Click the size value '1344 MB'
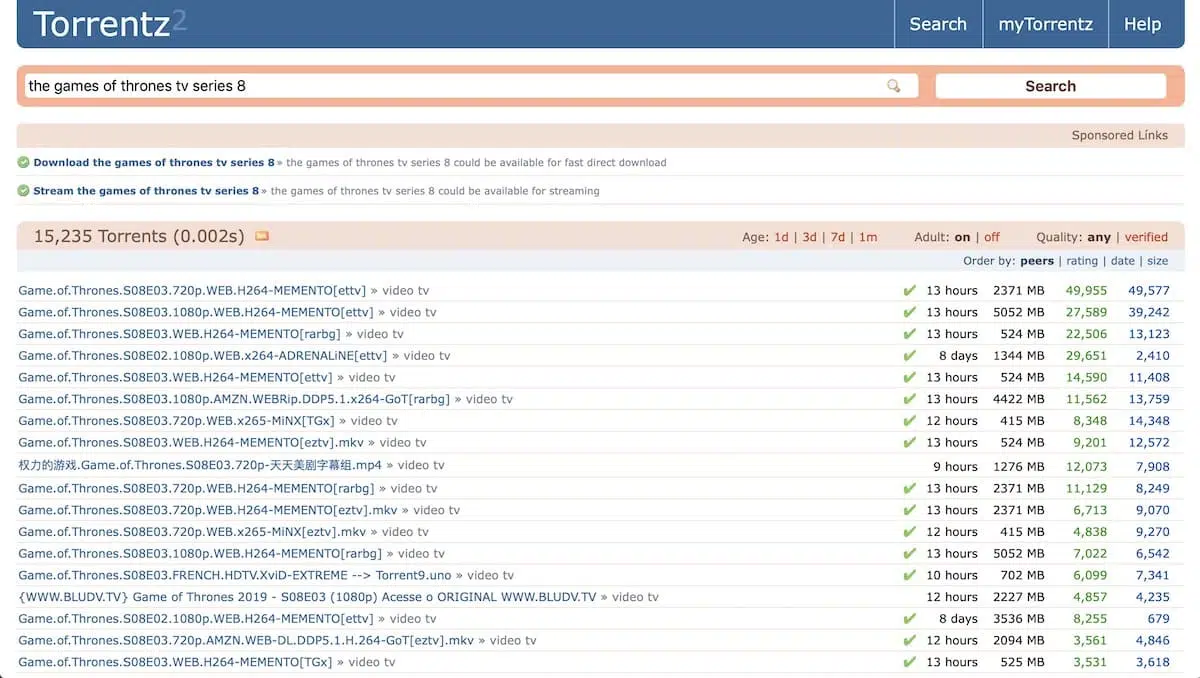This screenshot has width=1200, height=678. coord(1019,356)
